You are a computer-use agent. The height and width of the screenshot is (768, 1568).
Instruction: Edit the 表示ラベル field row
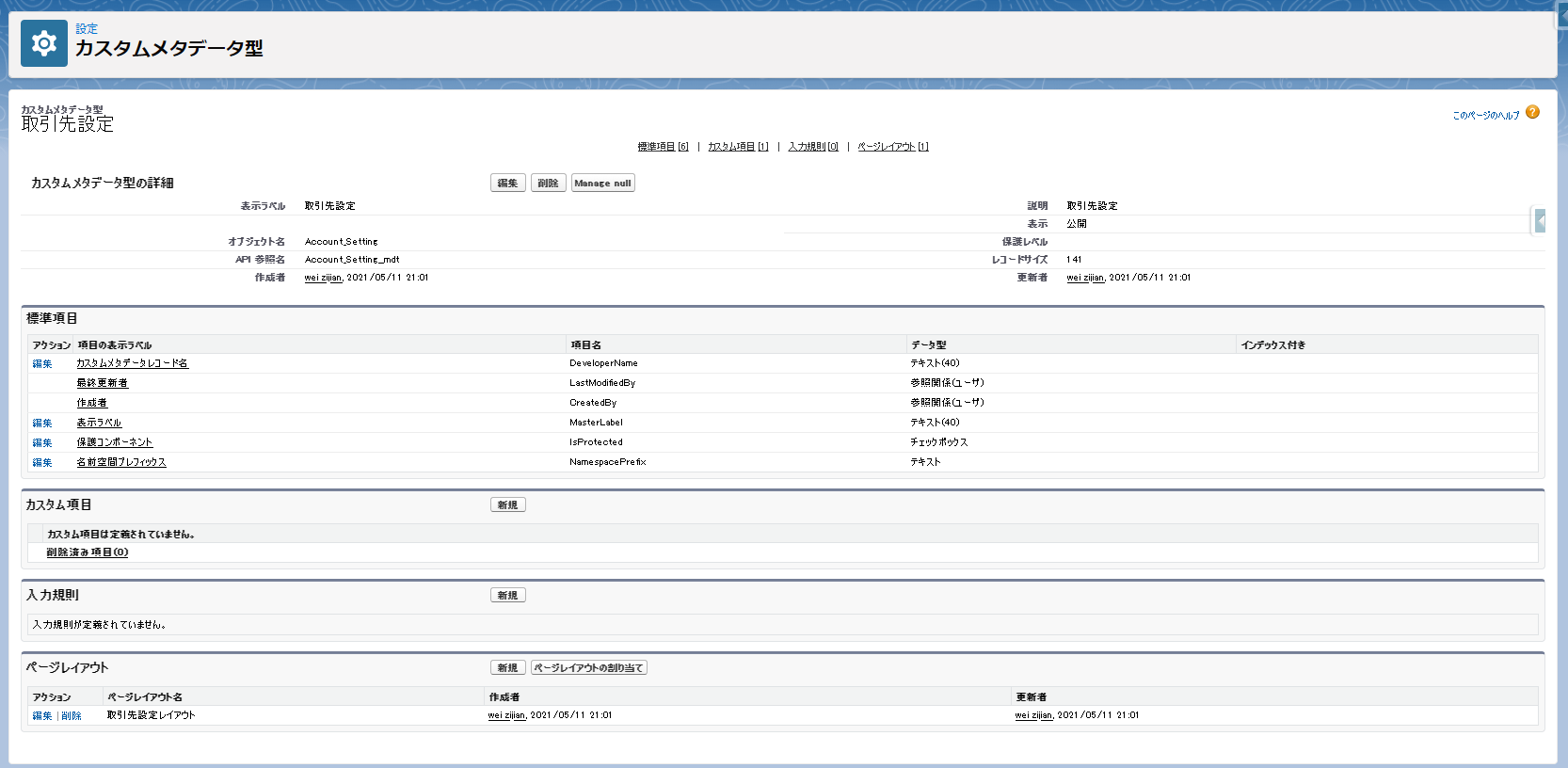point(42,423)
